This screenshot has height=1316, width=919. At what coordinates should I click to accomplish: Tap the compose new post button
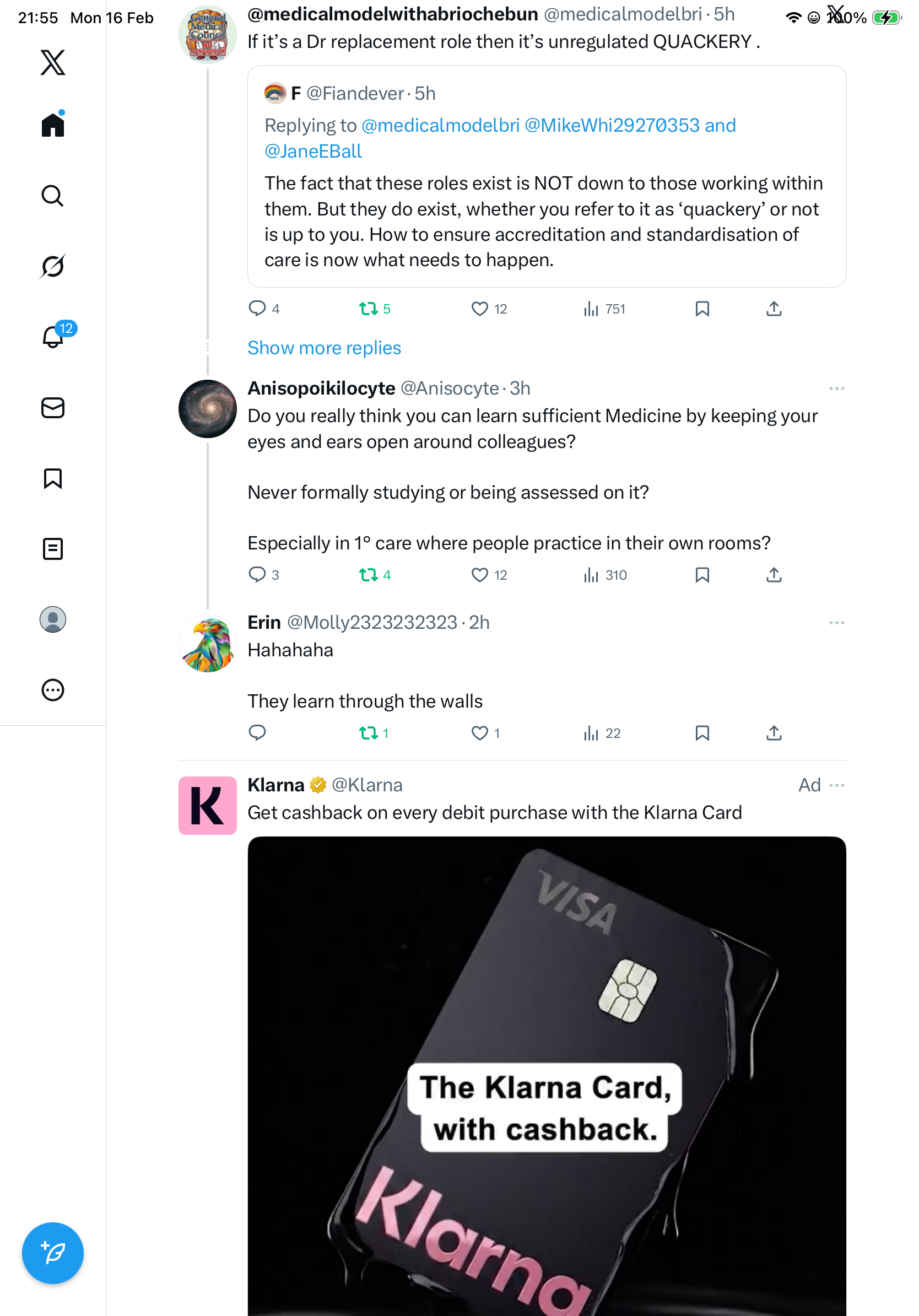click(53, 1253)
